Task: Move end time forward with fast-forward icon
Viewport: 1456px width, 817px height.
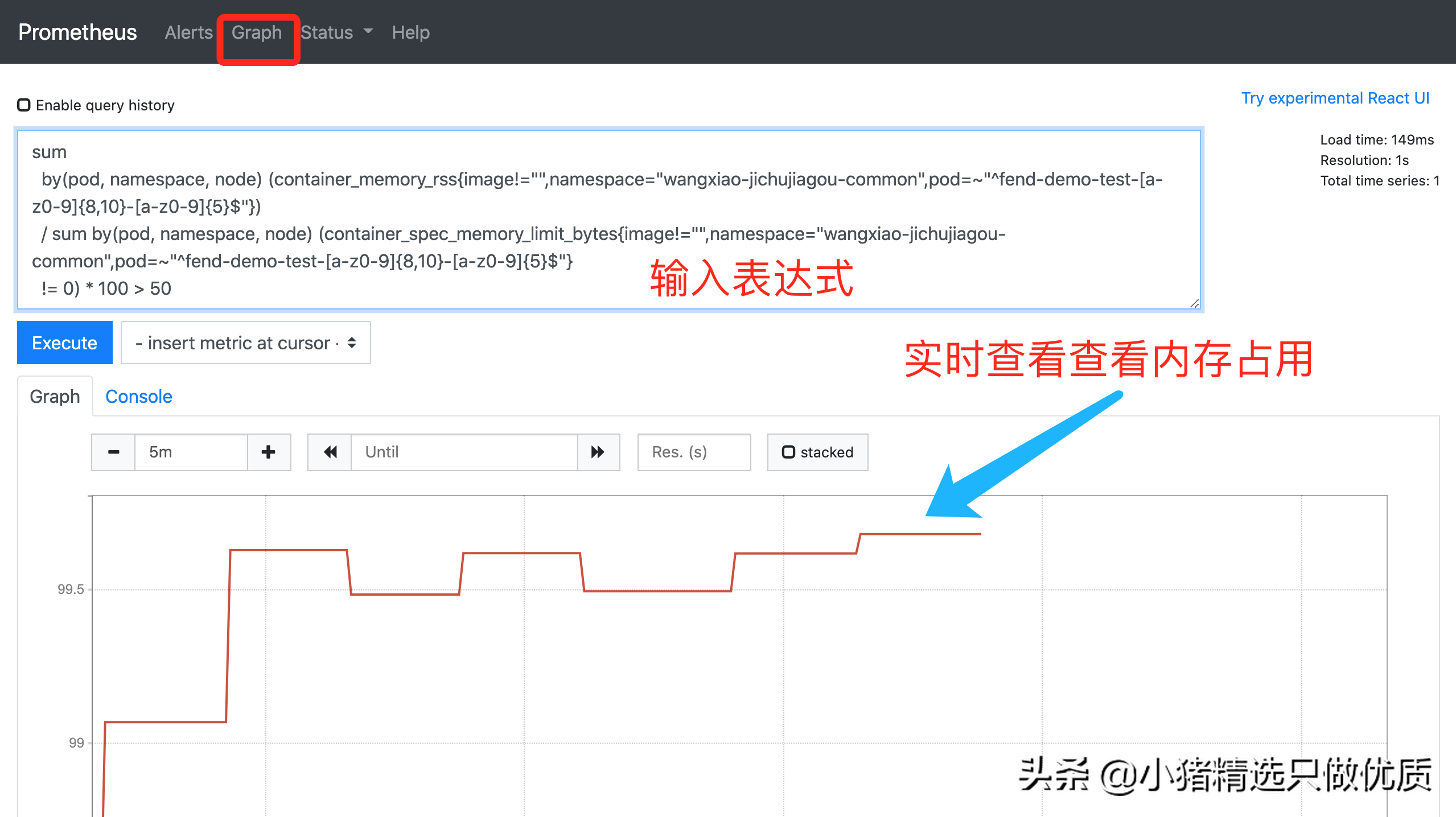Action: point(598,452)
